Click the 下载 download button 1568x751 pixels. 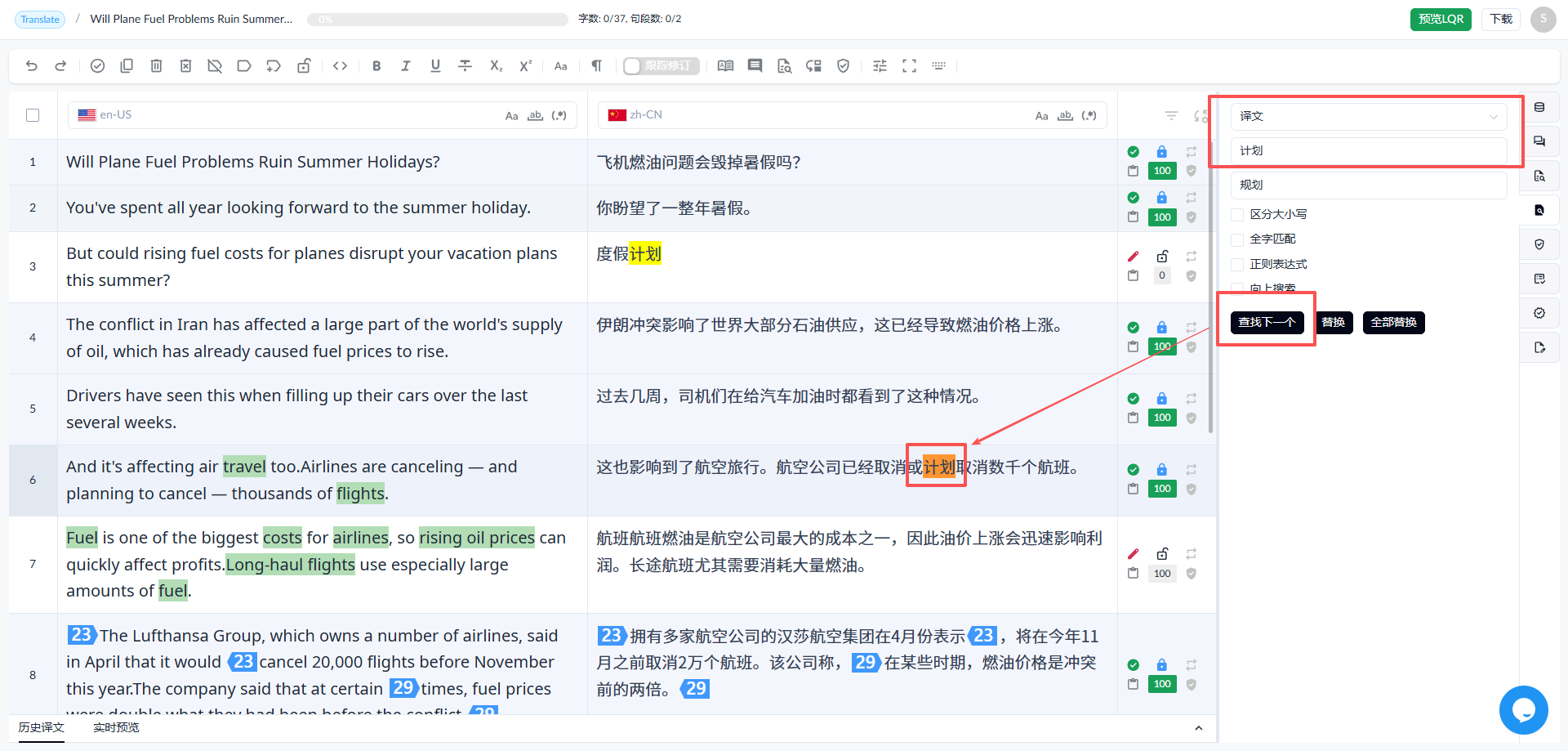coord(1501,19)
